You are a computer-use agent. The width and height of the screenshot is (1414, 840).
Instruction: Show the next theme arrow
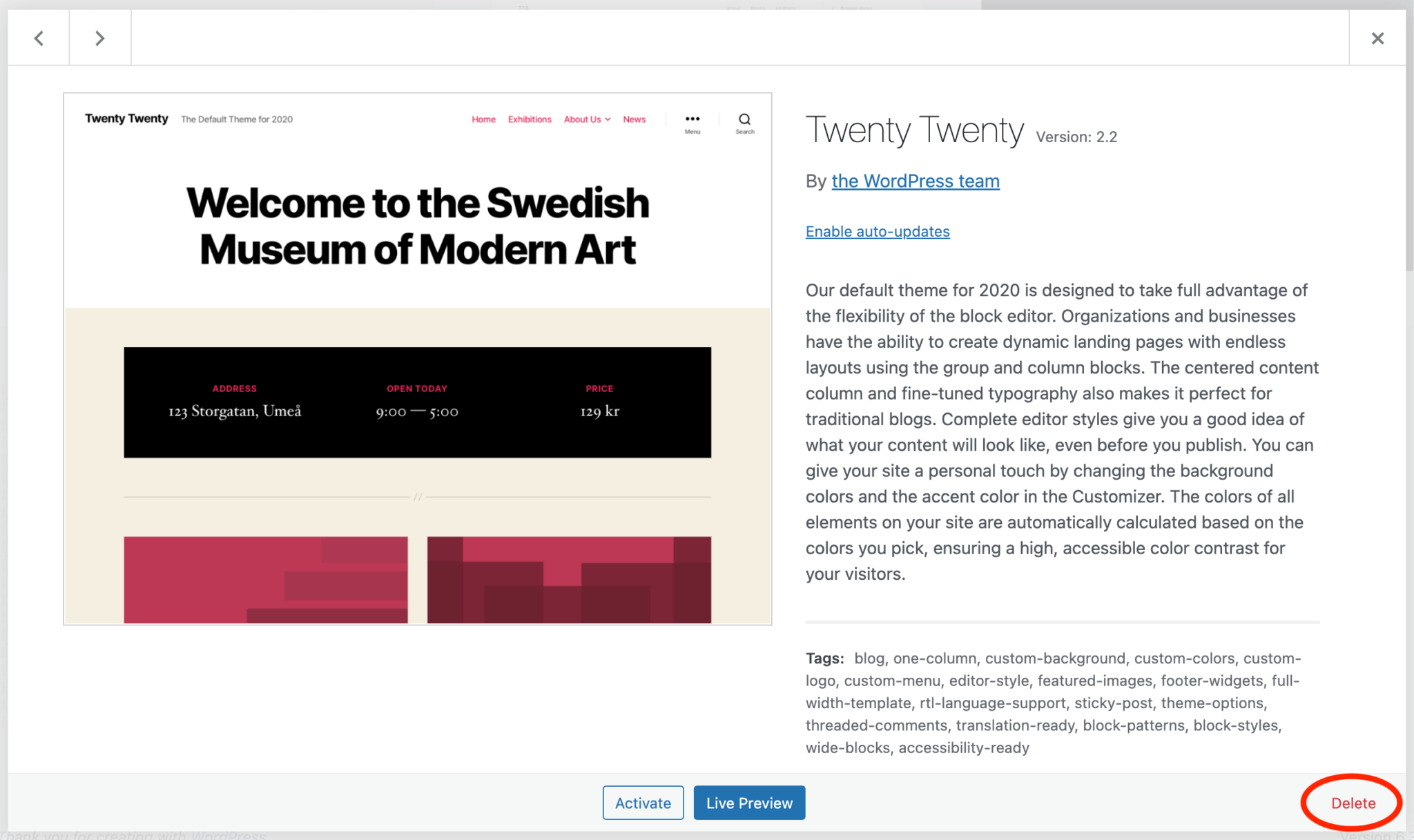[100, 38]
